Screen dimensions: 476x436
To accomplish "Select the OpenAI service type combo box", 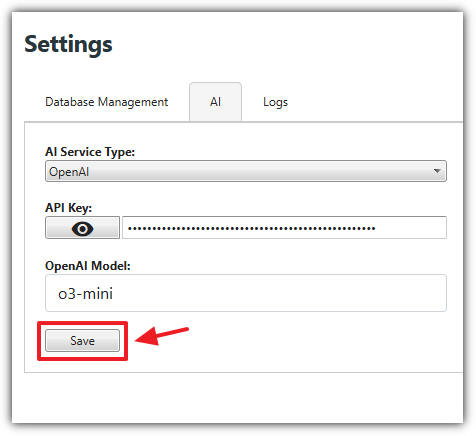I will (246, 171).
